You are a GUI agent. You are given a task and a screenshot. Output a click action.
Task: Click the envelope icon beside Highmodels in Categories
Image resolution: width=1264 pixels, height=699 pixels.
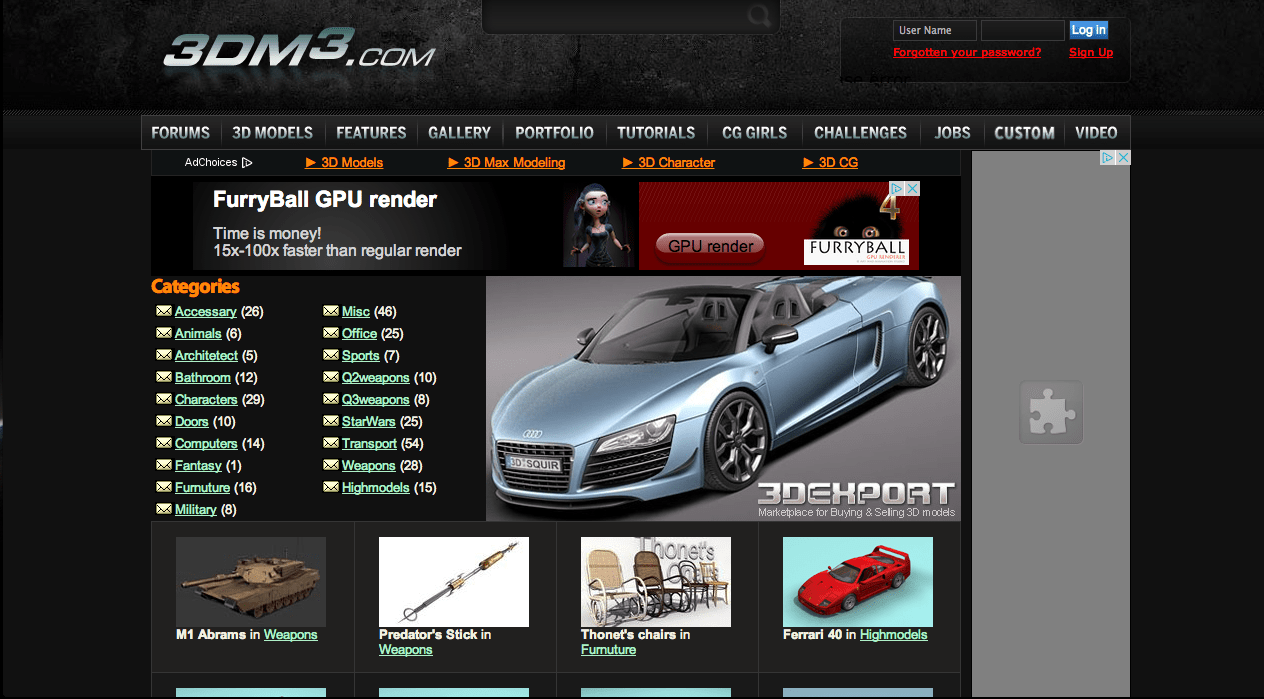tap(331, 487)
